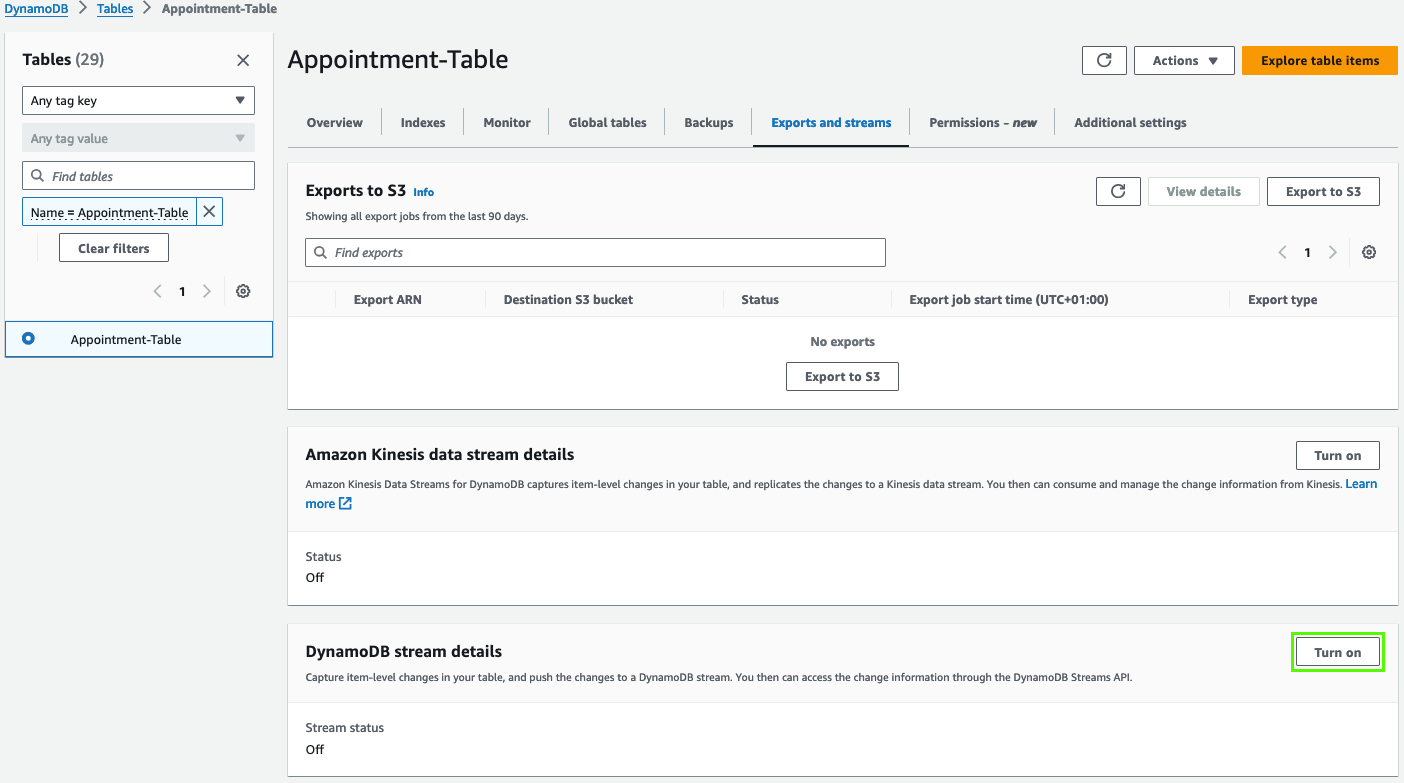Refresh the Exports to S3 list

click(1118, 191)
